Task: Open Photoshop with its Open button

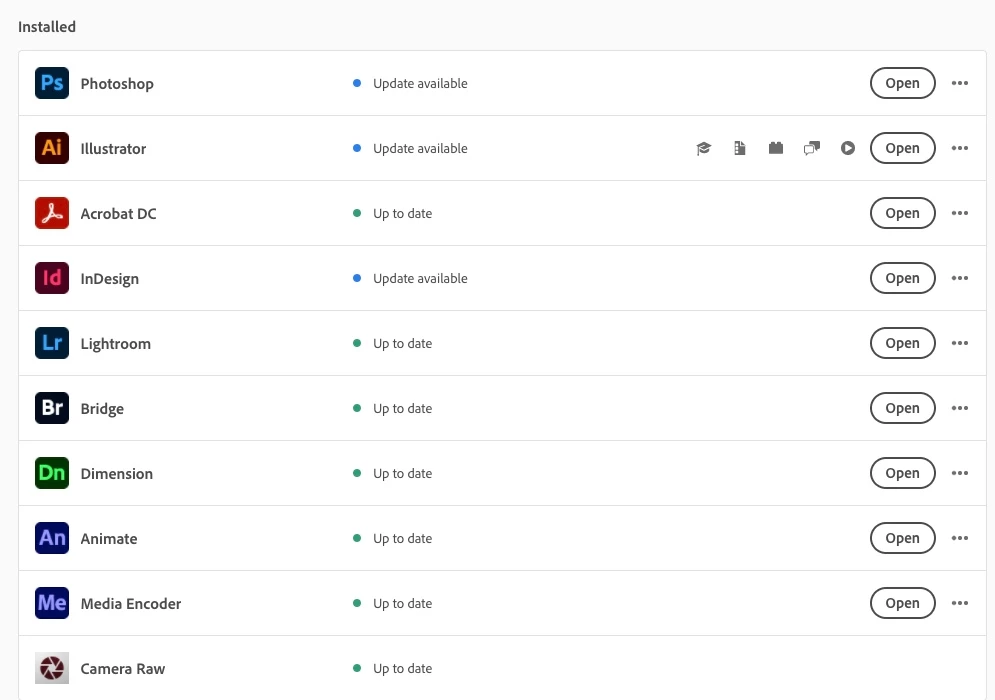Action: [902, 83]
